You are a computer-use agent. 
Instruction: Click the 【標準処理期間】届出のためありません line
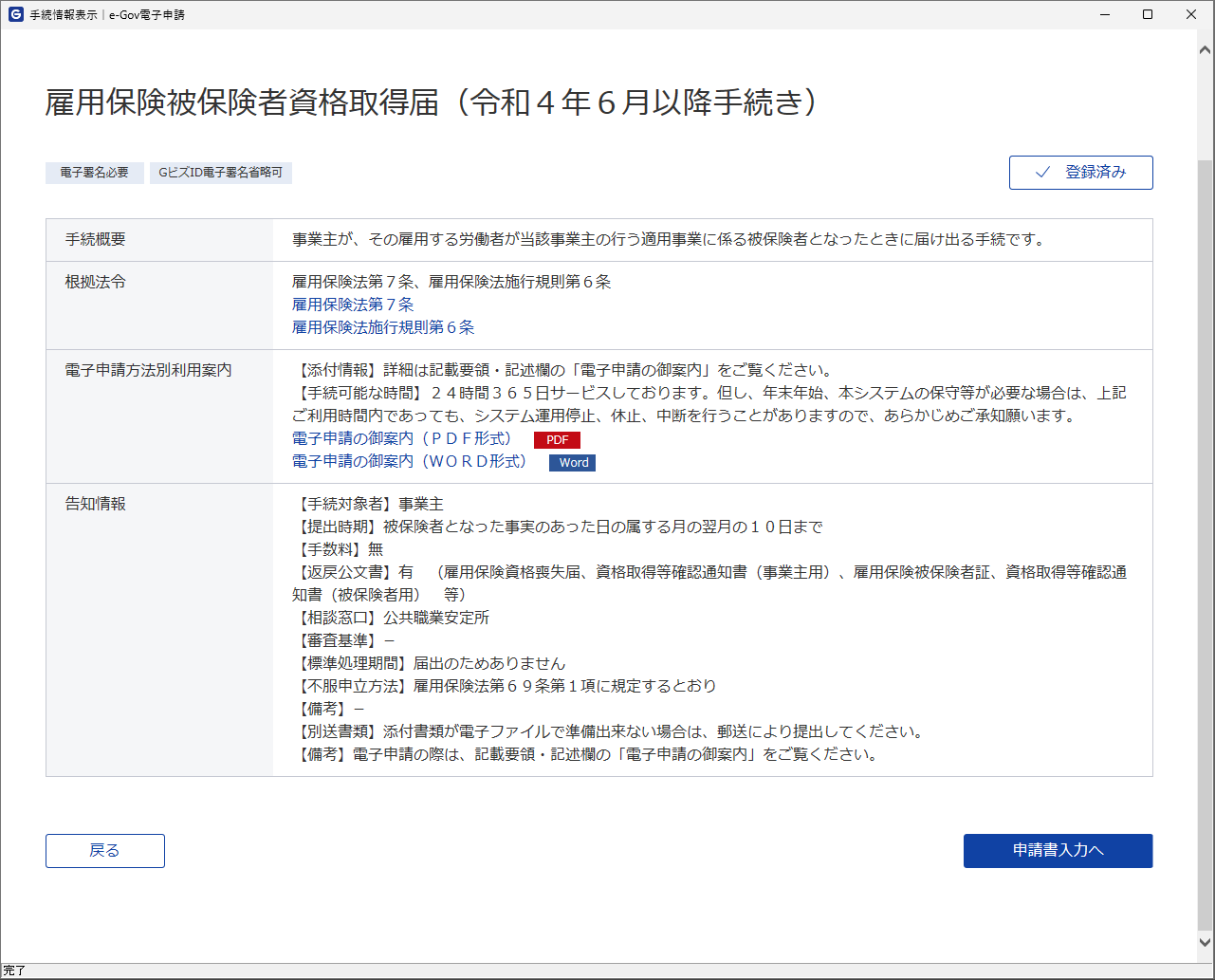pyautogui.click(x=429, y=664)
